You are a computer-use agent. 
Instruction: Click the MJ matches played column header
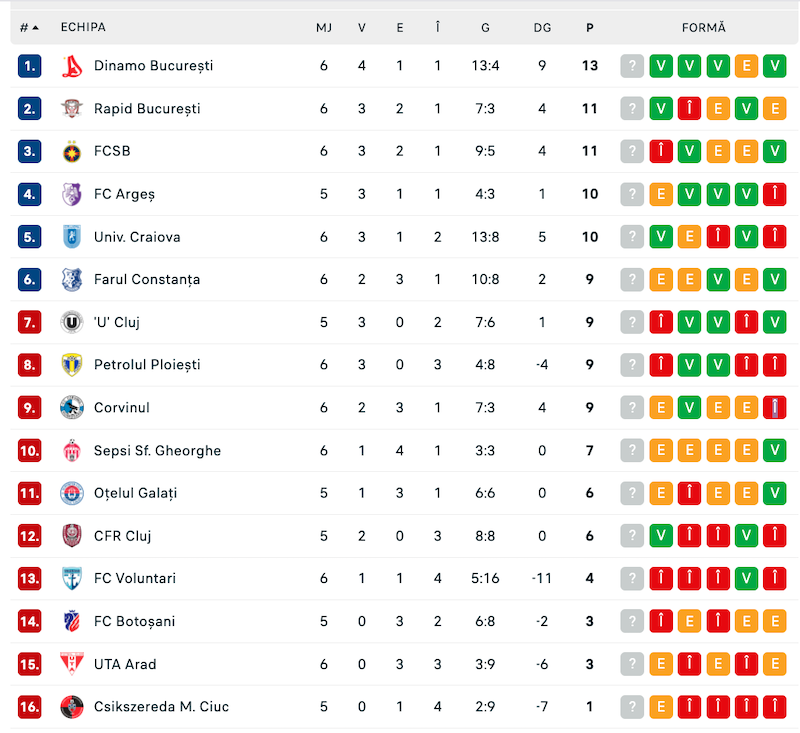coord(324,28)
